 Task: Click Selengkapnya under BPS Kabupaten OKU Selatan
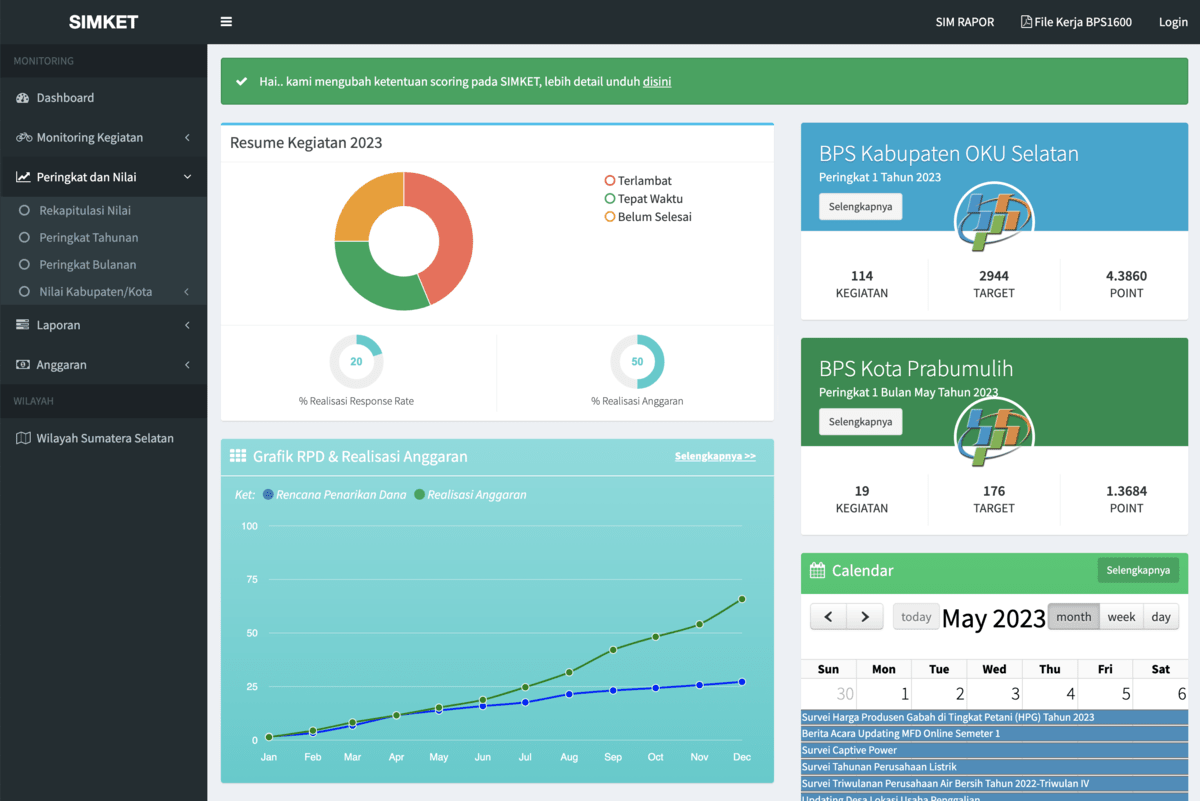pos(860,206)
